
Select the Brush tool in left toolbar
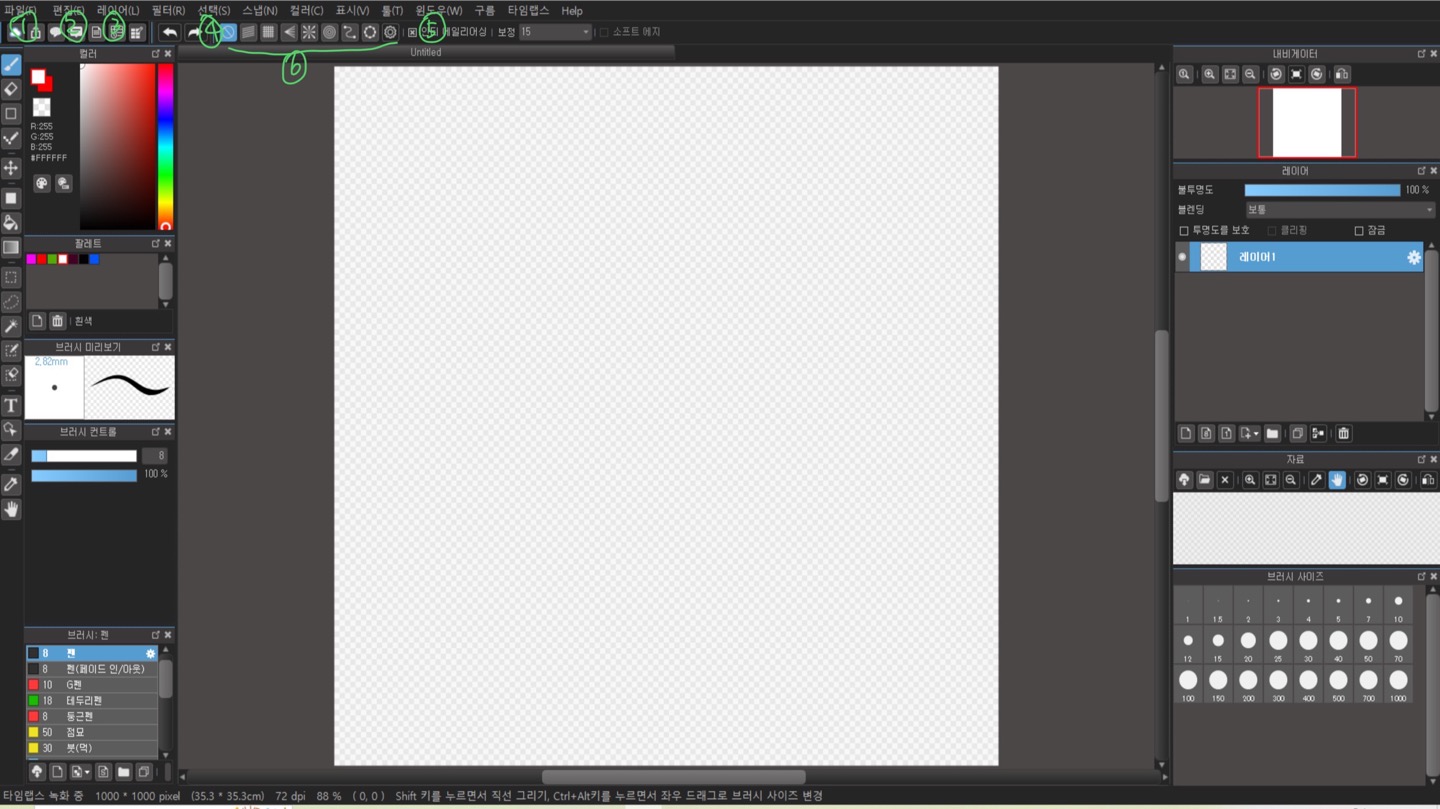point(11,65)
